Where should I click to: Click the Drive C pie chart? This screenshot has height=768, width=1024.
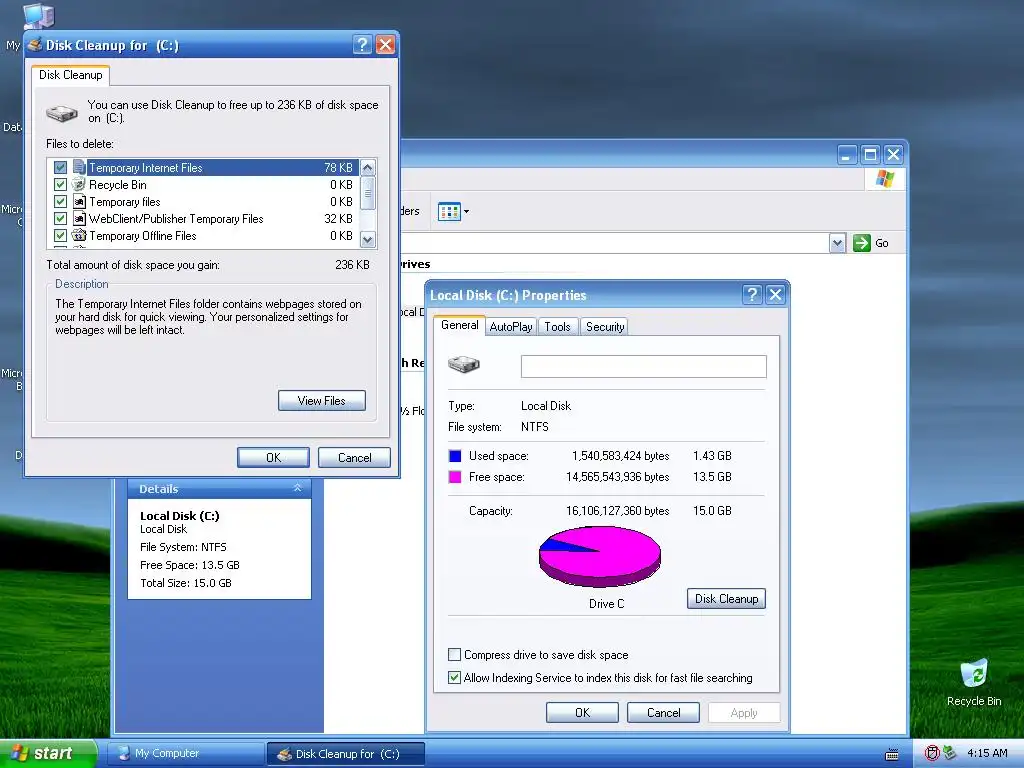click(x=600, y=556)
